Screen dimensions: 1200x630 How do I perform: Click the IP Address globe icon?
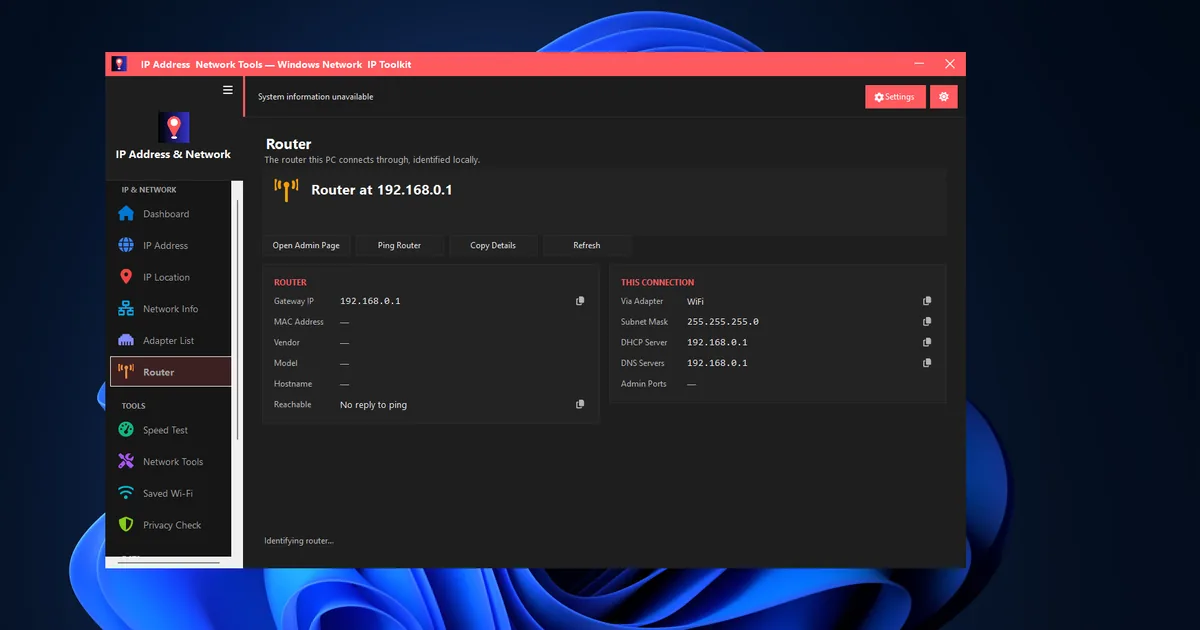pos(126,245)
